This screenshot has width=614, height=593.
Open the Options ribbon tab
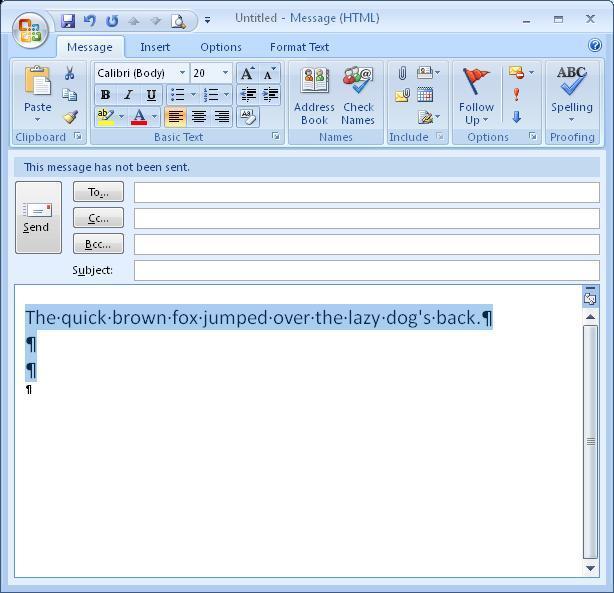[x=221, y=47]
